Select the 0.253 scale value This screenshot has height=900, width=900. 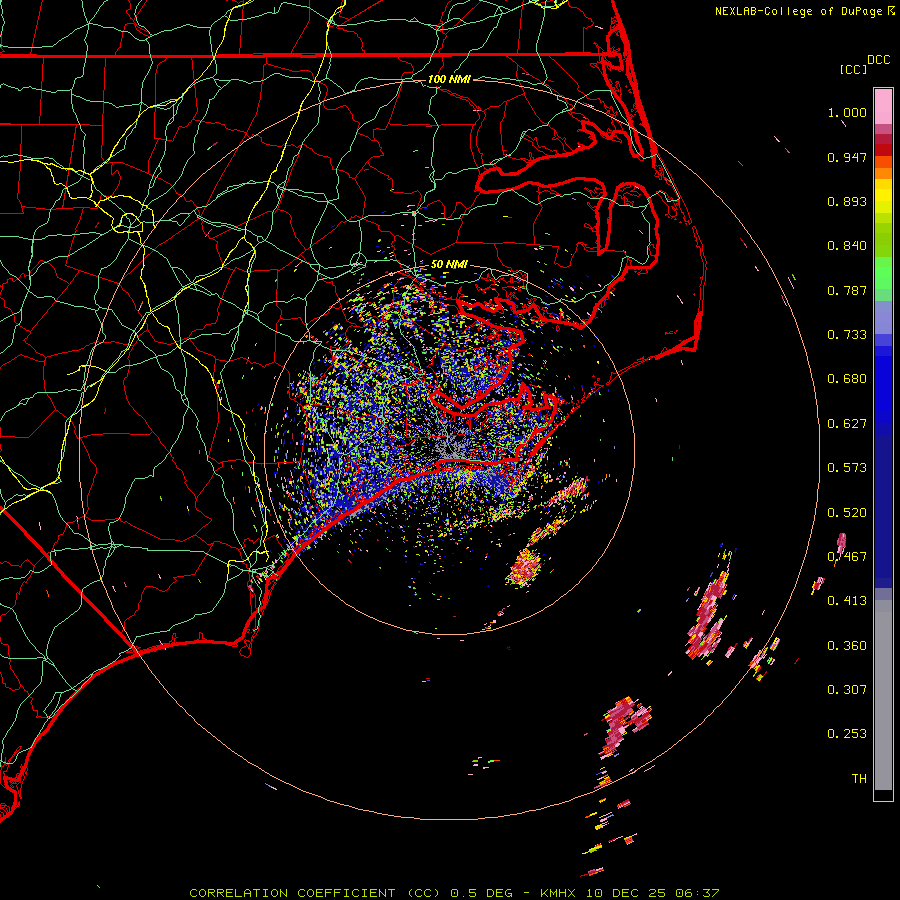point(847,734)
